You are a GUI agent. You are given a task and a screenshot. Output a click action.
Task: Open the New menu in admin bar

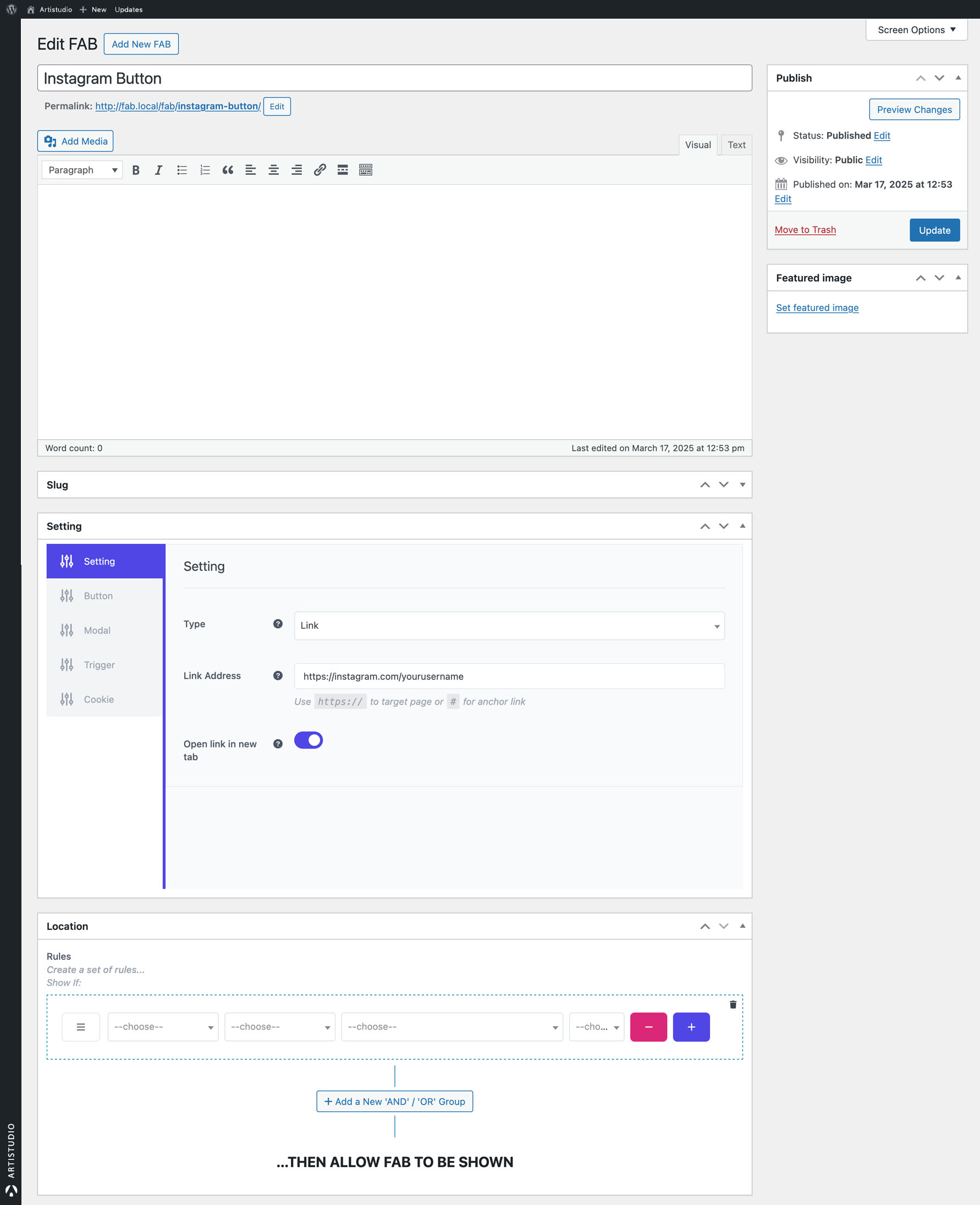tap(93, 9)
